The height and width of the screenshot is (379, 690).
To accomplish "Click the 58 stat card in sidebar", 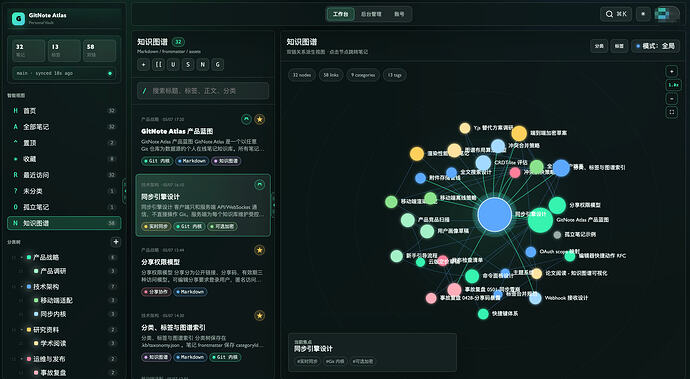I will pos(99,50).
